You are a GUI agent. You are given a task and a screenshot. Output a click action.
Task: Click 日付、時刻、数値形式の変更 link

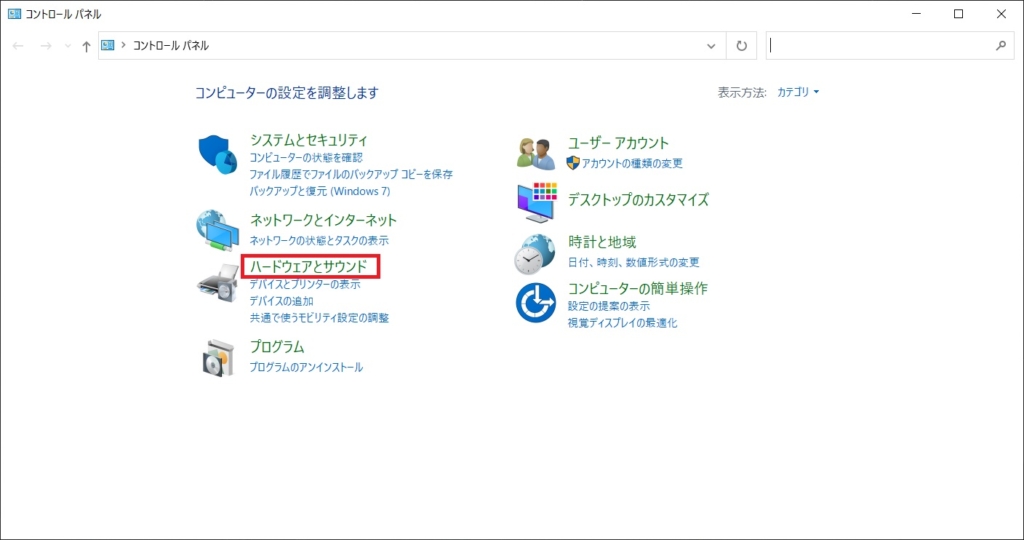(633, 262)
